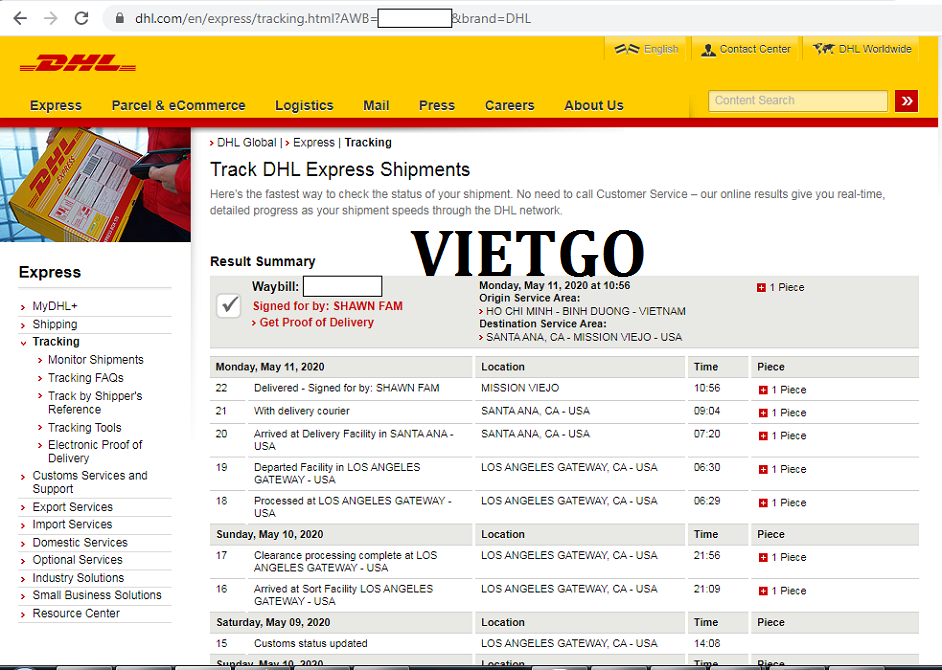Screen dimensions: 942x670
Task: Open Tracking FAQs in the sidebar
Action: click(x=86, y=378)
